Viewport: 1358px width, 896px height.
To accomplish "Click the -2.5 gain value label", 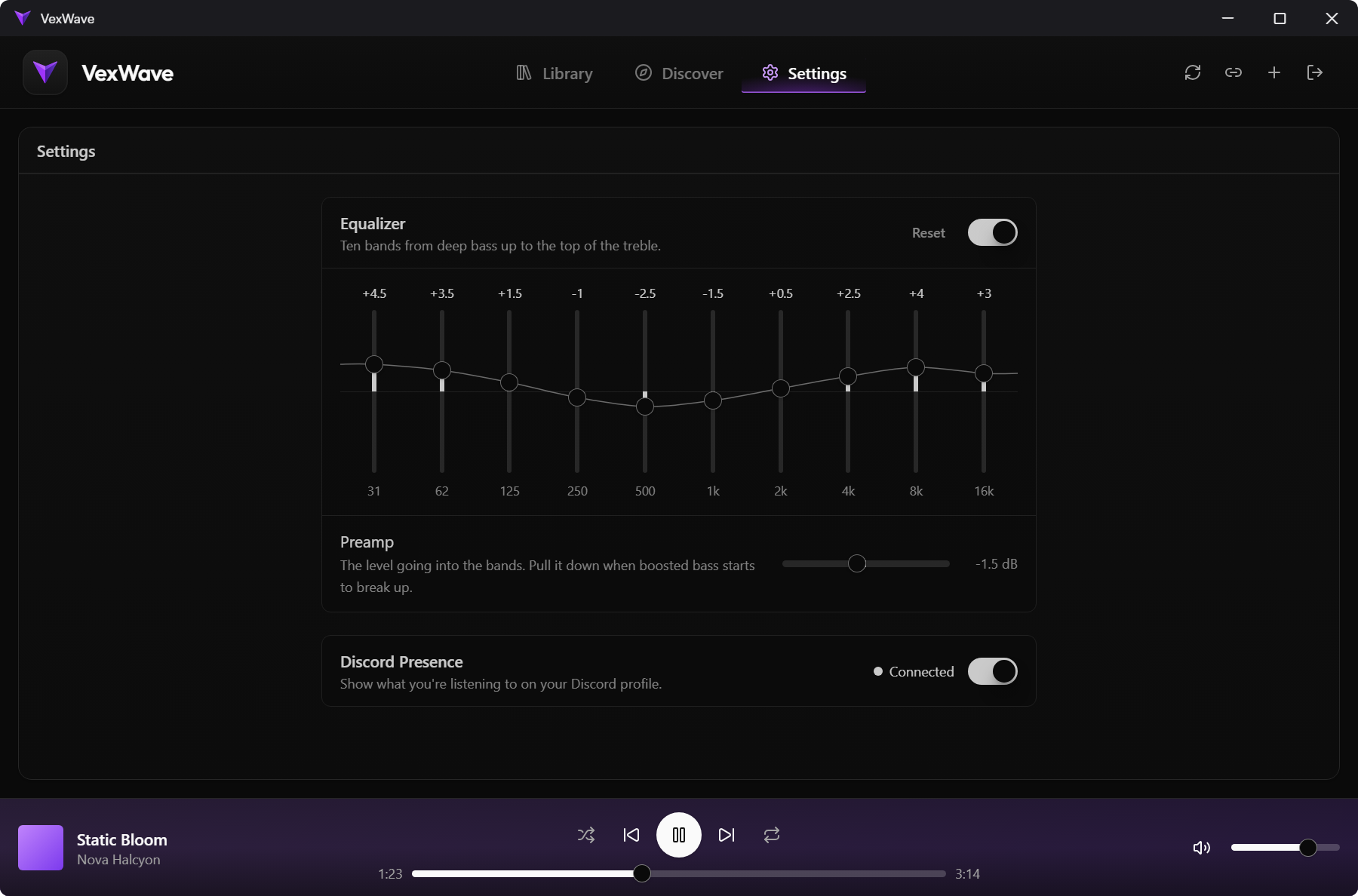I will click(x=645, y=293).
